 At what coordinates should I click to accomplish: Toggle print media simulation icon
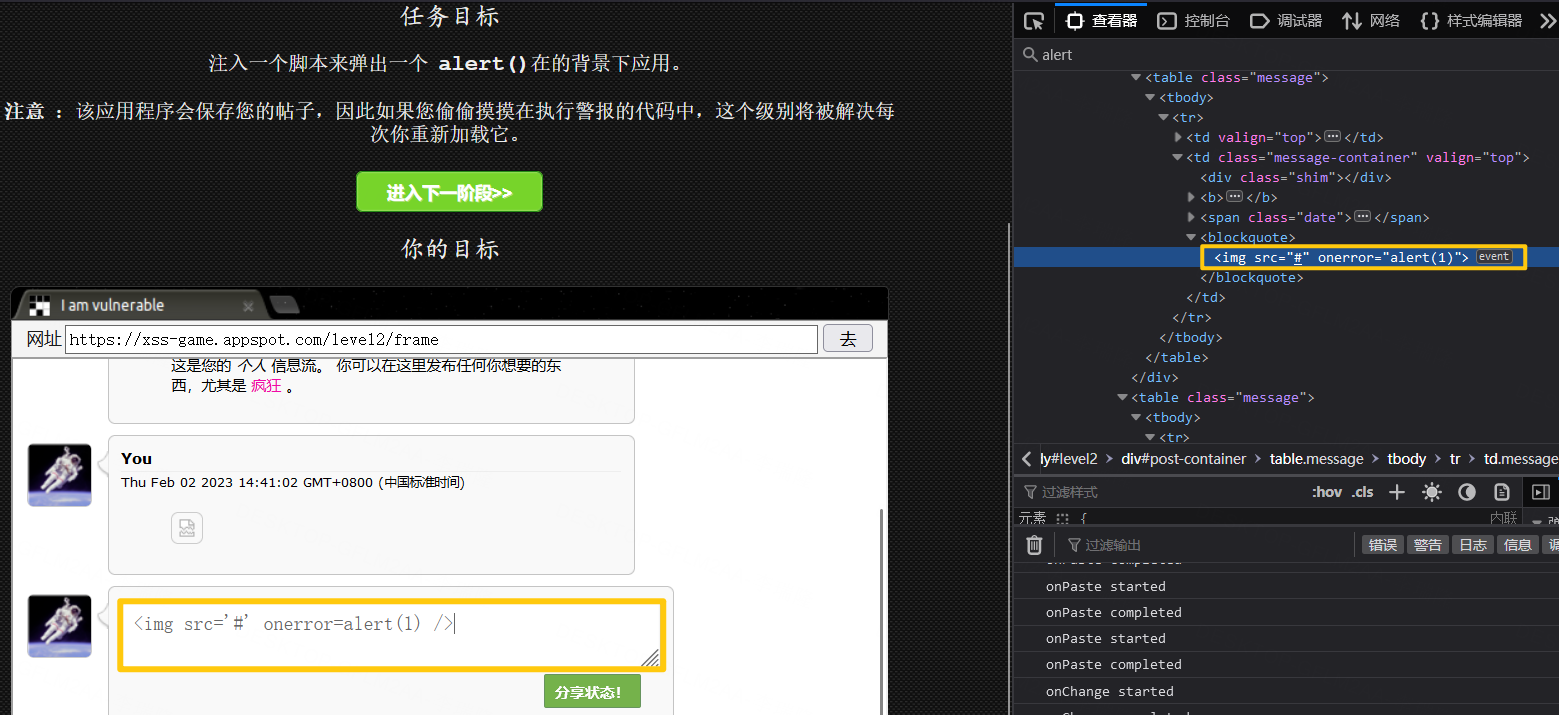(1501, 492)
